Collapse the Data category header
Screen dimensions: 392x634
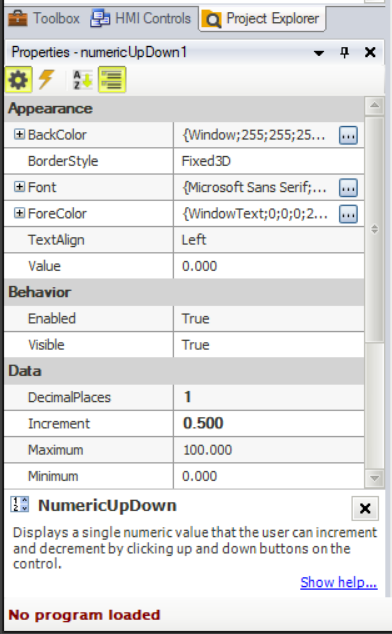pyautogui.click(x=184, y=371)
